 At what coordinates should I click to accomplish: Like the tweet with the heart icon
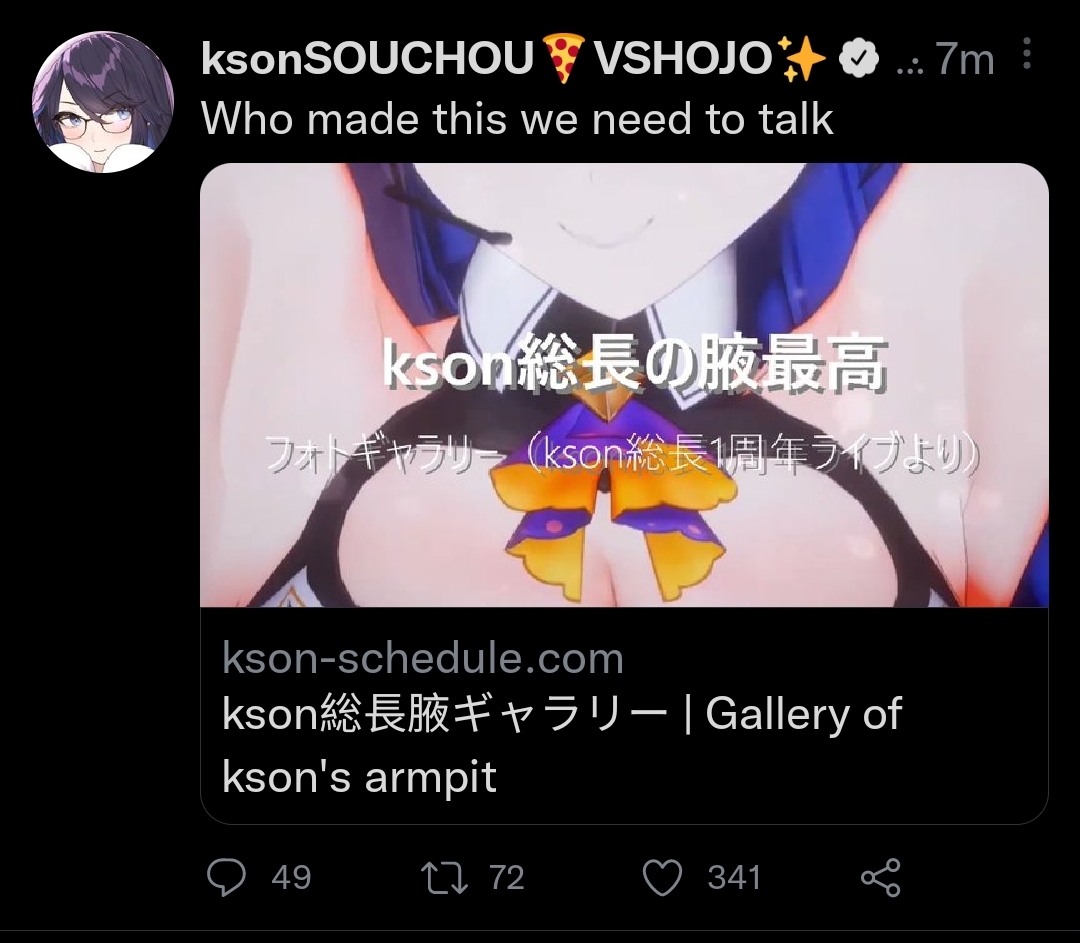662,878
